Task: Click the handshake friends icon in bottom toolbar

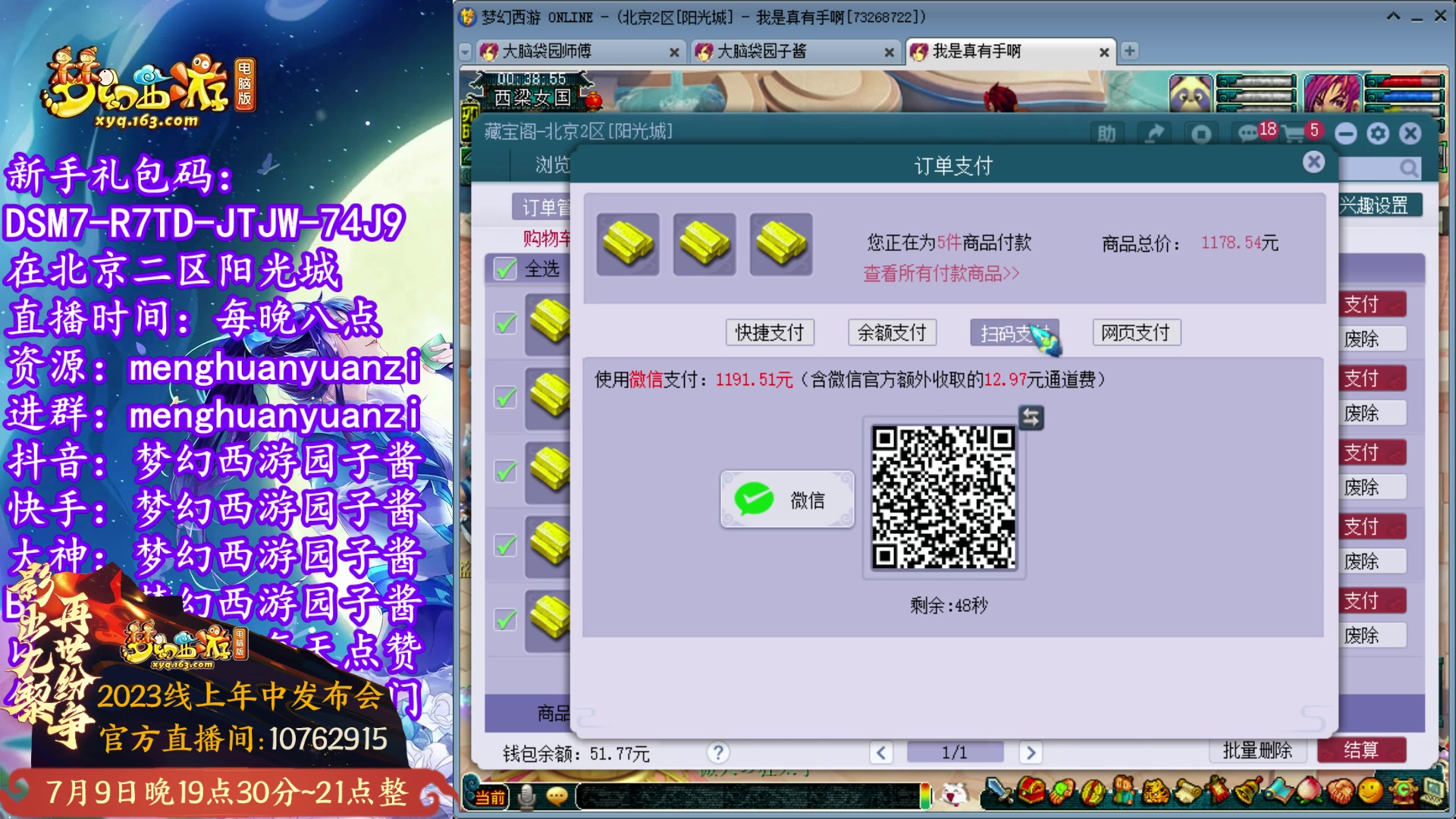Action: [1340, 792]
